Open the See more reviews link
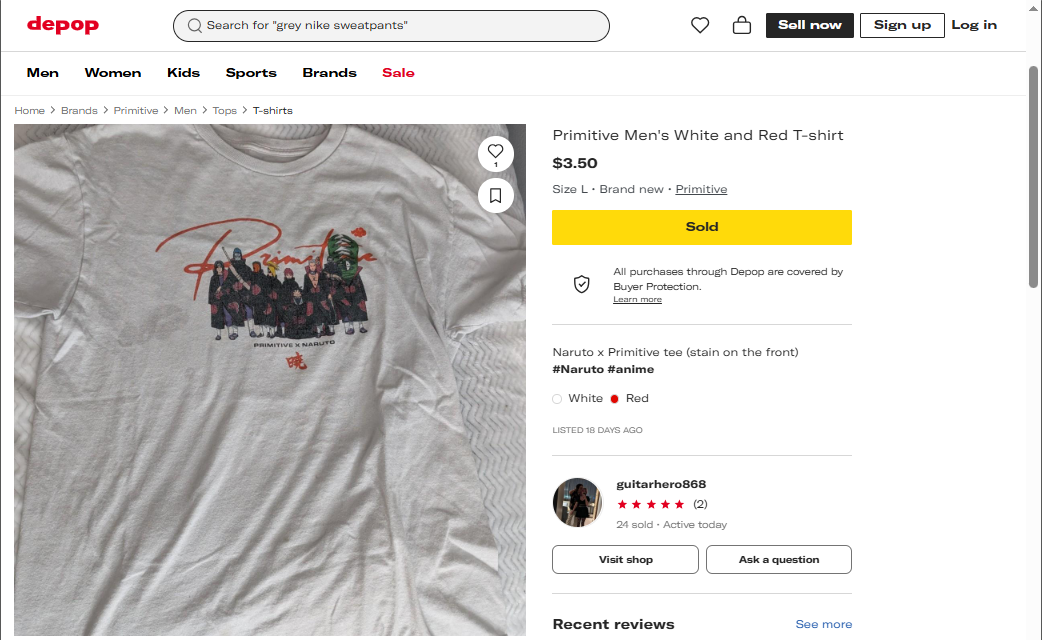This screenshot has width=1042, height=640. pos(823,624)
